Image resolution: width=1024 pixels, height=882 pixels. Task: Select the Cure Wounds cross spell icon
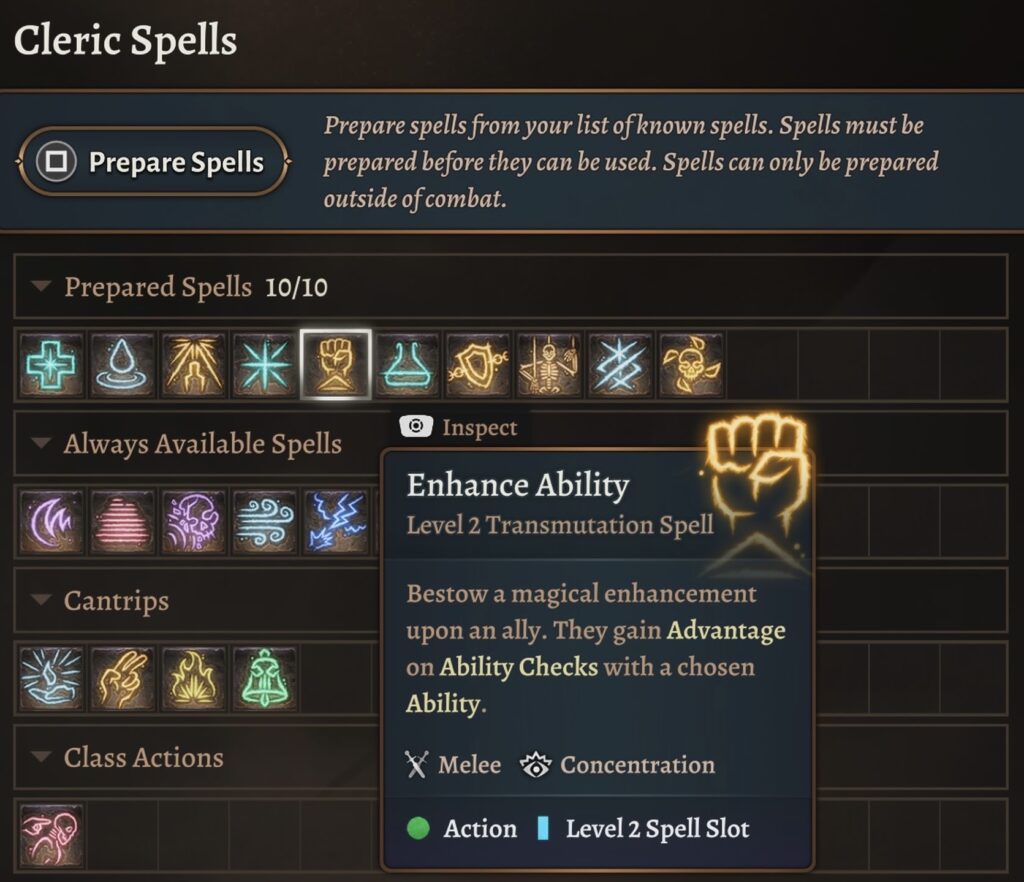point(52,365)
